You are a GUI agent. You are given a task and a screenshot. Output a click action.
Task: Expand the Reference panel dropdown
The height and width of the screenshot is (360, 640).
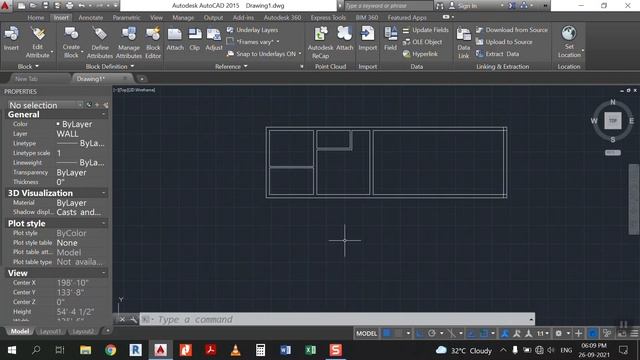point(231,66)
